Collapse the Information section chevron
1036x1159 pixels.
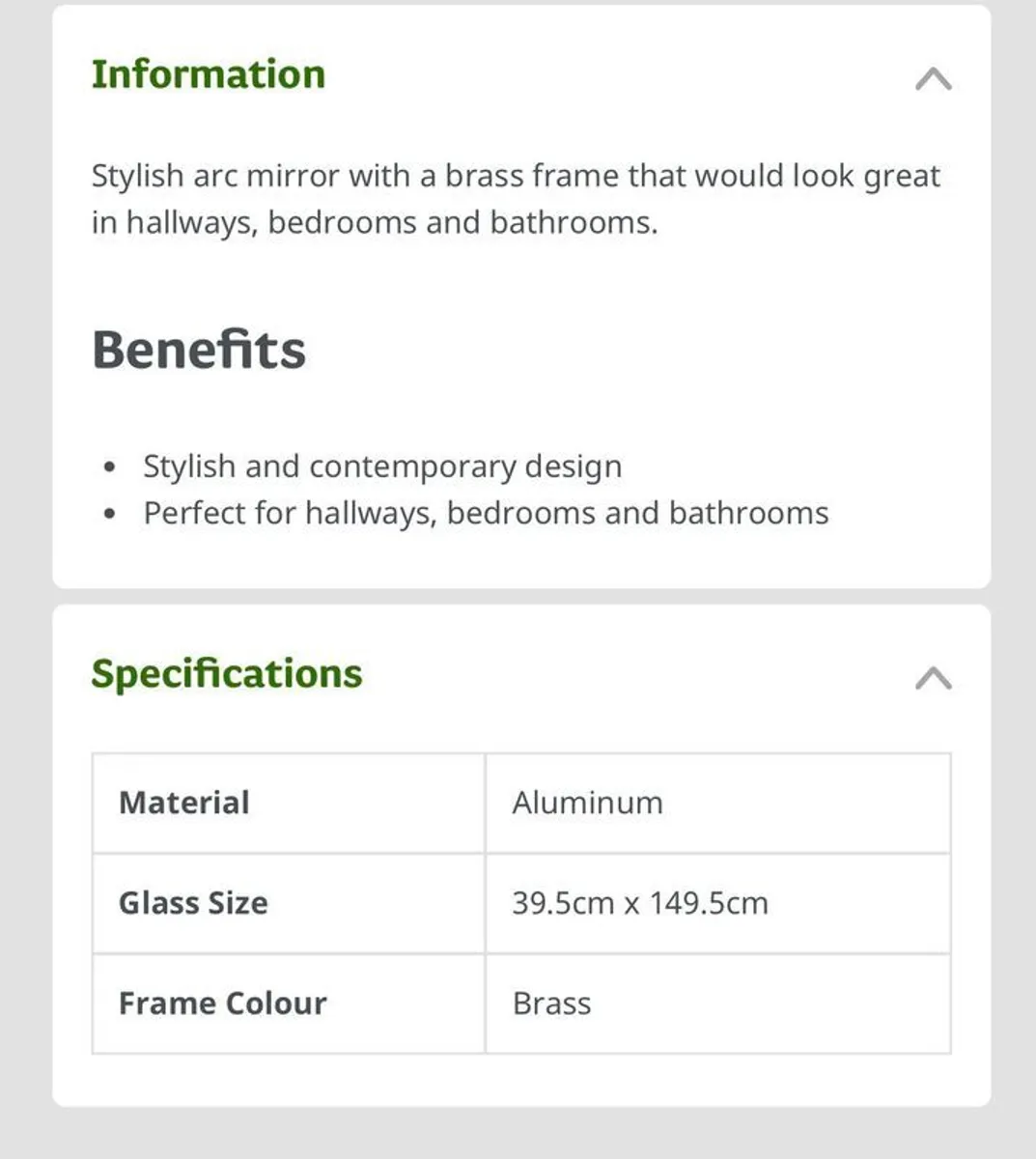pyautogui.click(x=933, y=78)
